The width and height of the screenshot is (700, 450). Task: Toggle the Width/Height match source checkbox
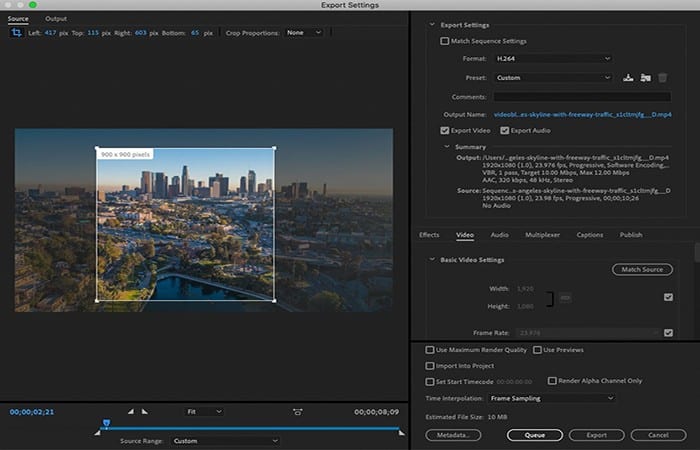click(668, 297)
